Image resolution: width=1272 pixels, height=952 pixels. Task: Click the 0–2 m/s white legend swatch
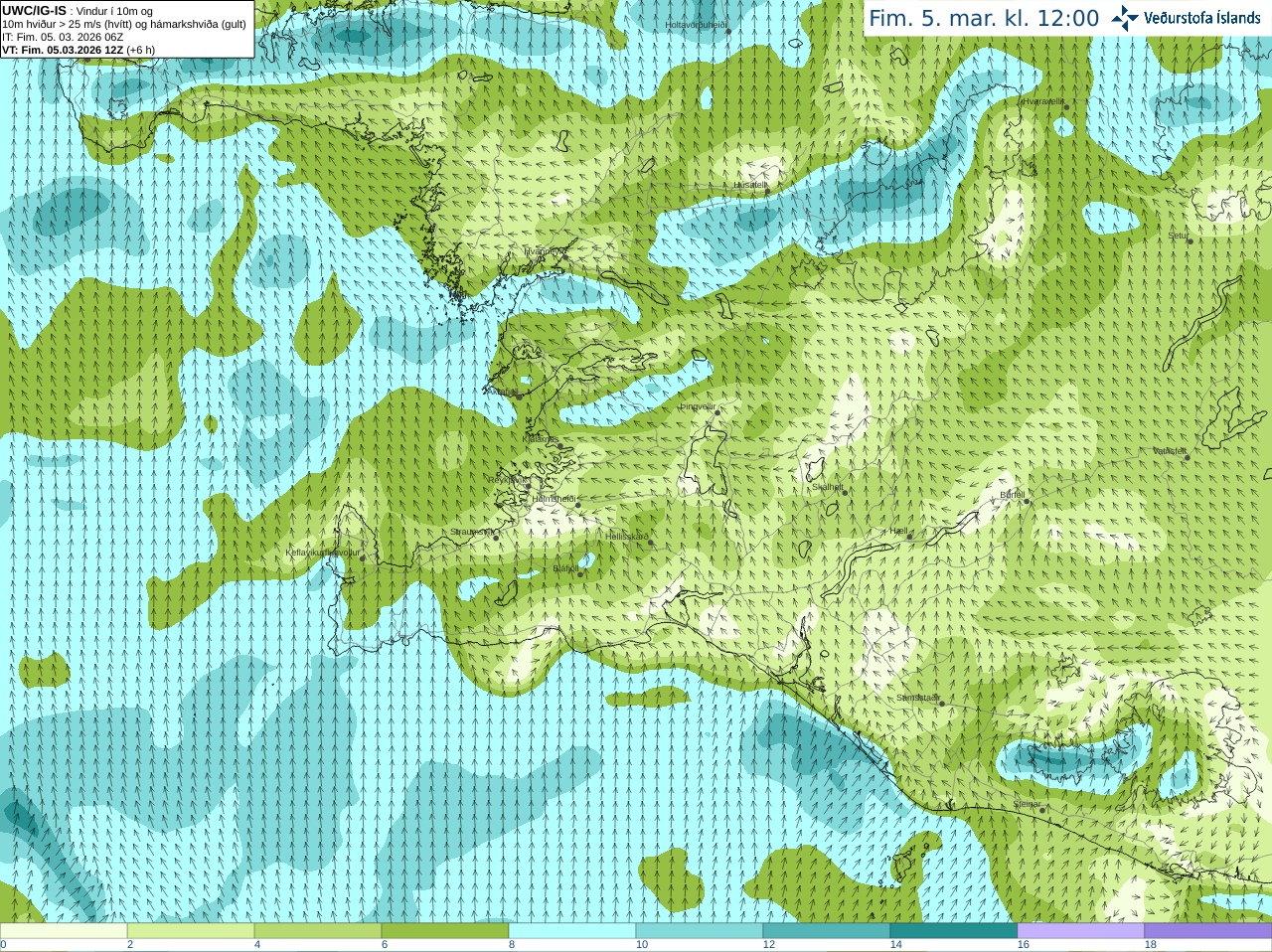pyautogui.click(x=64, y=931)
